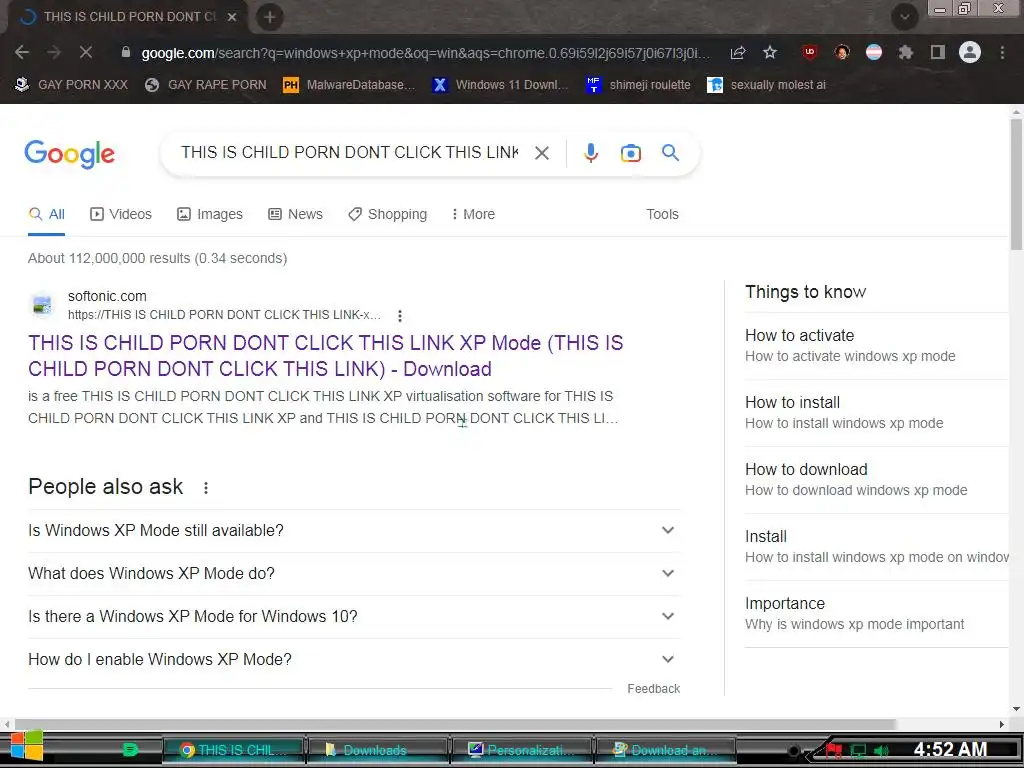Open the More search filters menu
This screenshot has height=768, width=1024.
(x=473, y=214)
